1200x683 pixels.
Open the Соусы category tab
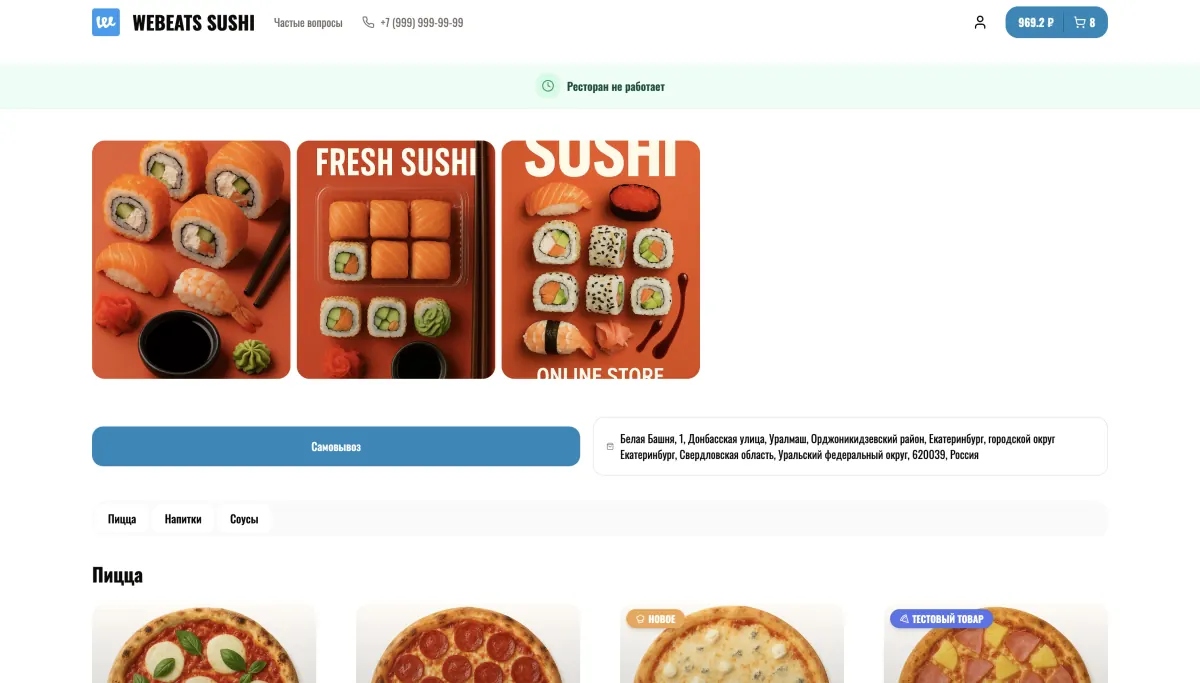(244, 519)
